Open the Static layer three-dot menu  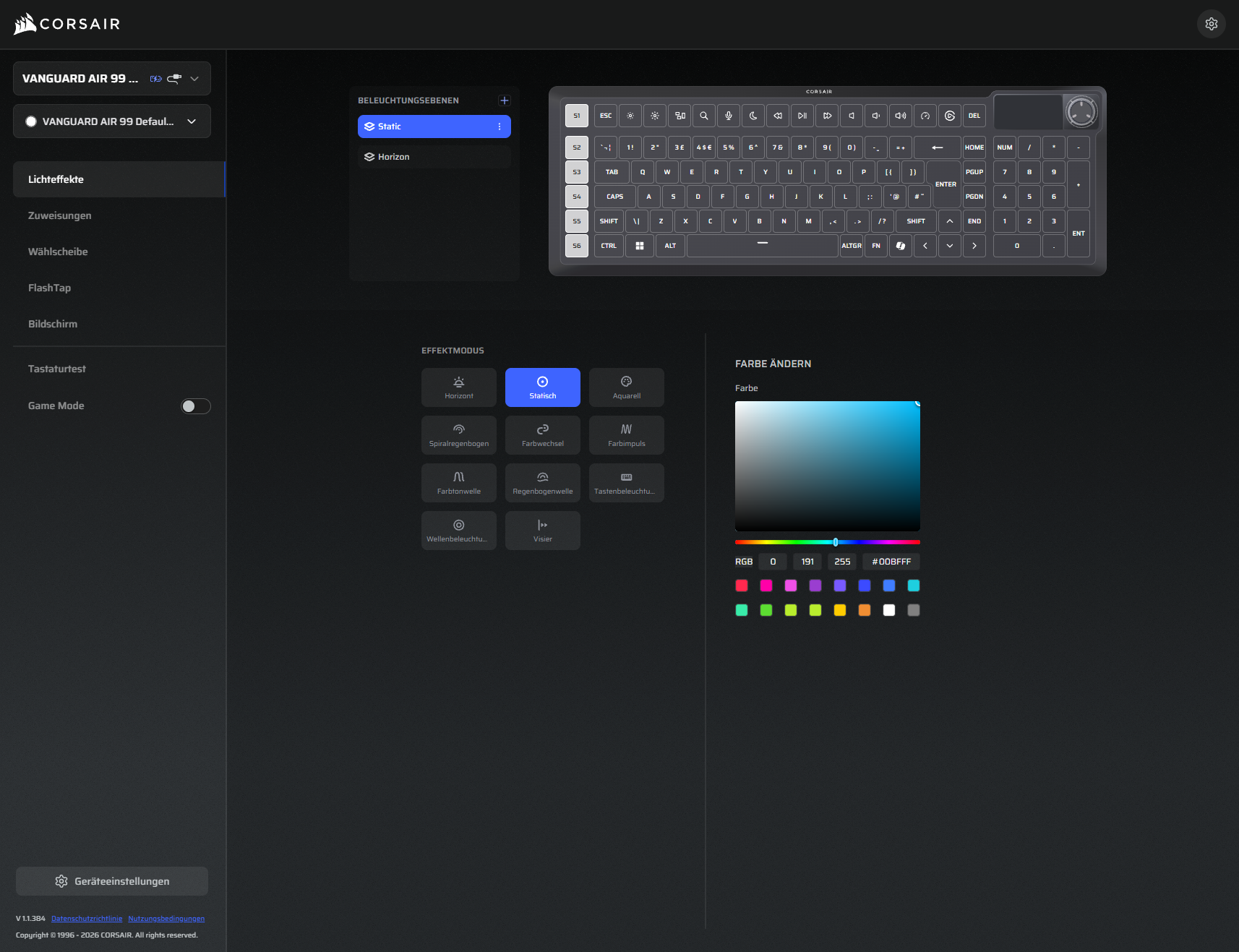tap(499, 126)
